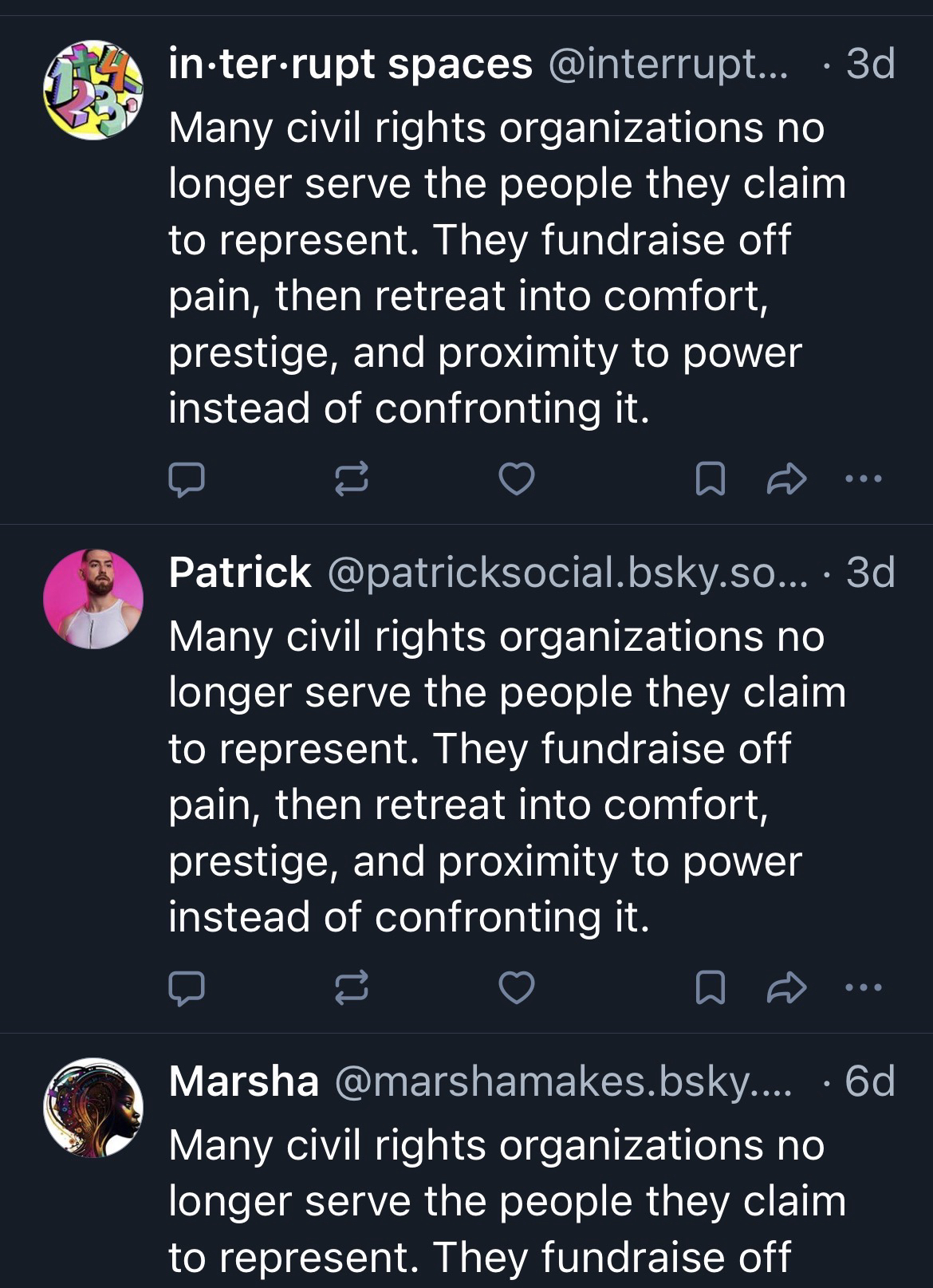Open Marsha's profile avatar
Screen dimensions: 933x1288
pos(93,1107)
